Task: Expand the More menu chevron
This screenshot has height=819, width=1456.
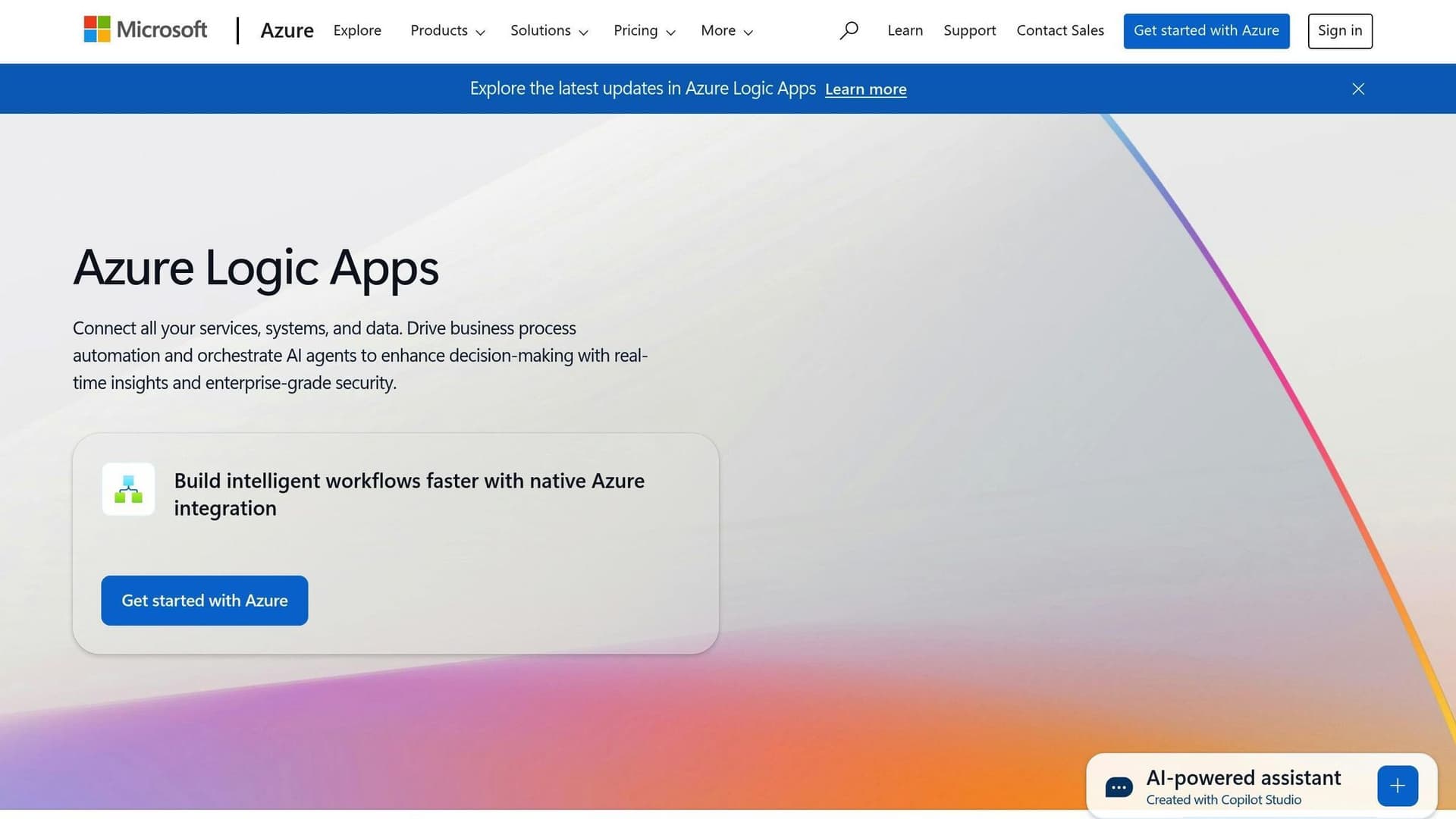Action: coord(751,33)
